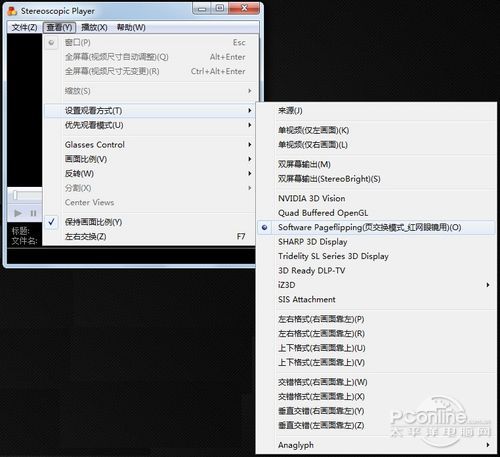Expand Glasses Control submenu
Viewport: 500px width, 457px height.
tap(149, 145)
